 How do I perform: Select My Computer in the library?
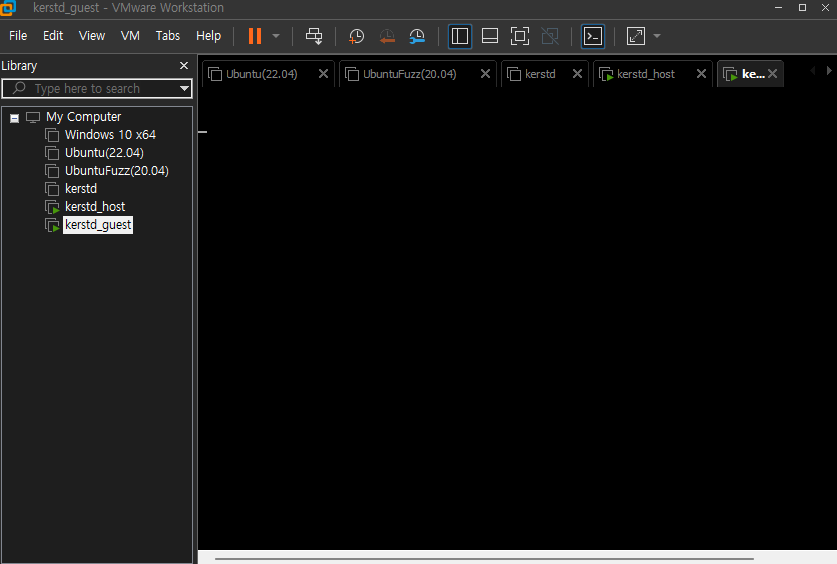(x=83, y=117)
